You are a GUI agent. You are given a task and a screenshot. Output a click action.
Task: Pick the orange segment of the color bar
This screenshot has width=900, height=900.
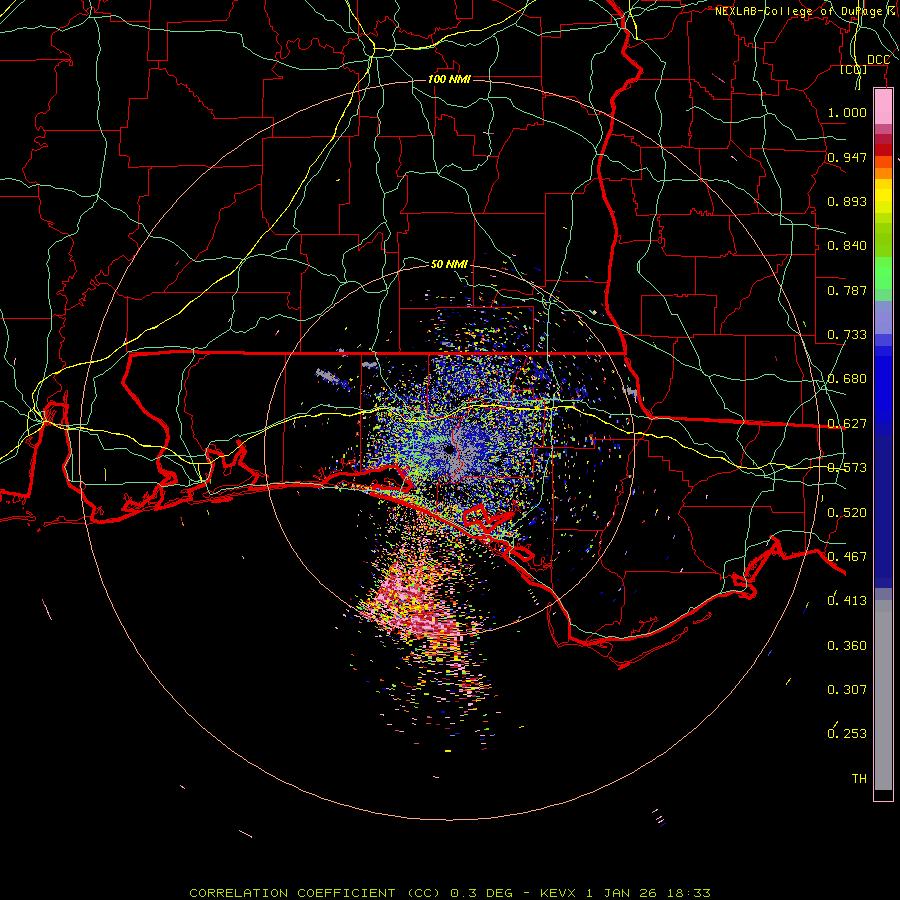pyautogui.click(x=883, y=173)
